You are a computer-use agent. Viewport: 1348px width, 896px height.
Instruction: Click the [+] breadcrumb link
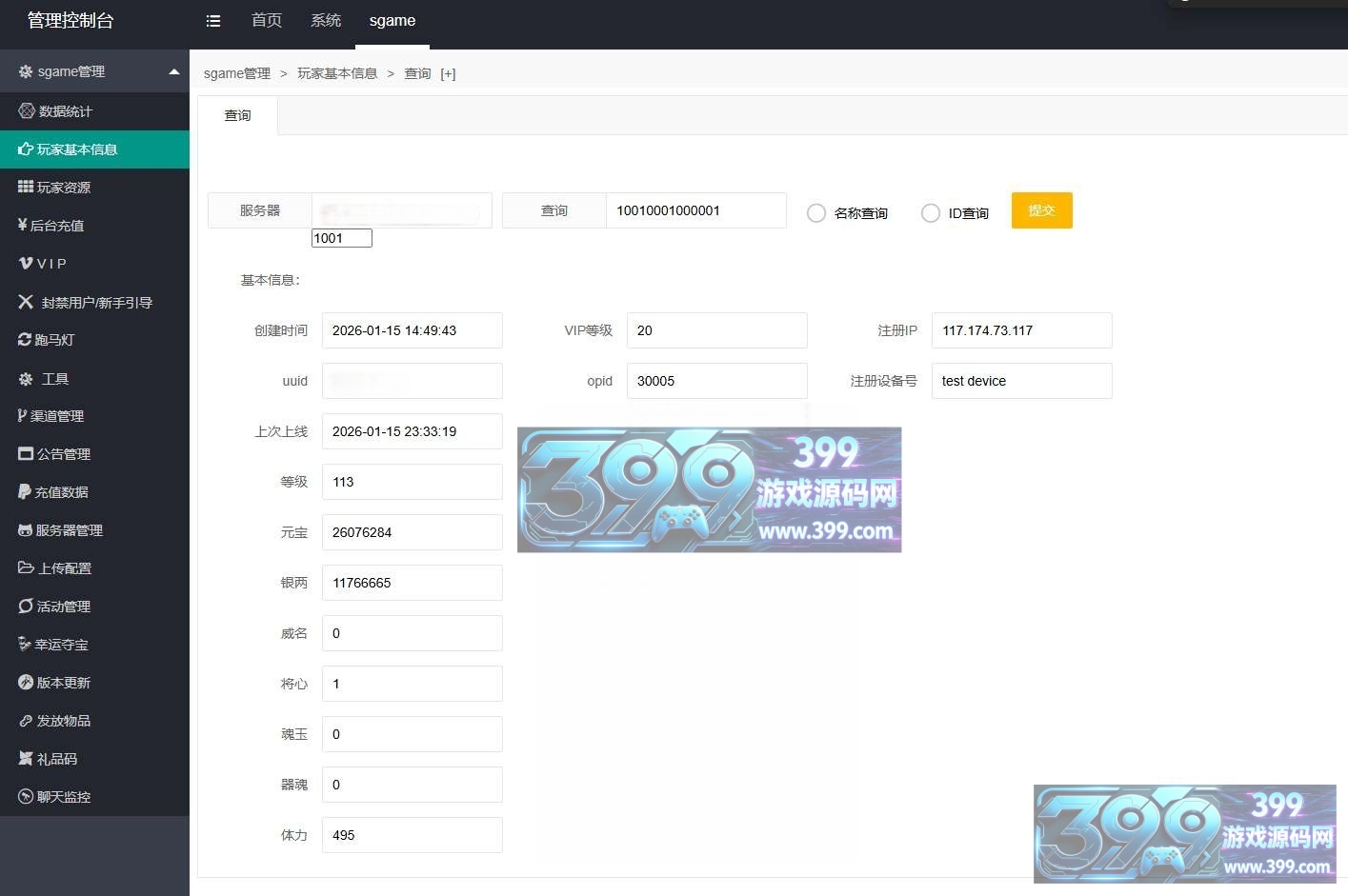[448, 73]
